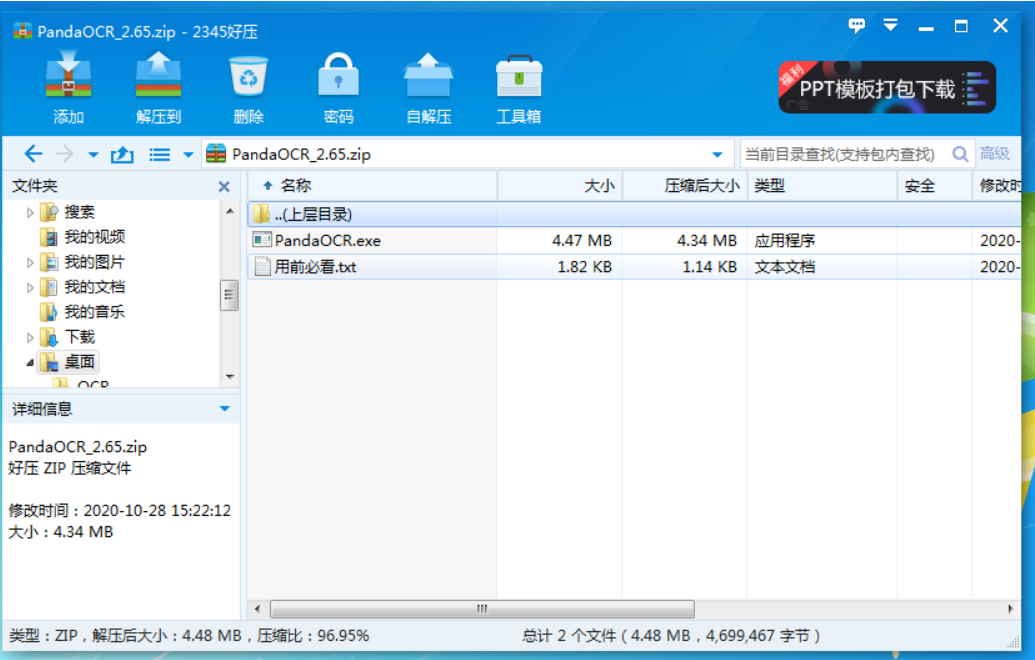Open the title bar main menu arrow

pyautogui.click(x=890, y=26)
